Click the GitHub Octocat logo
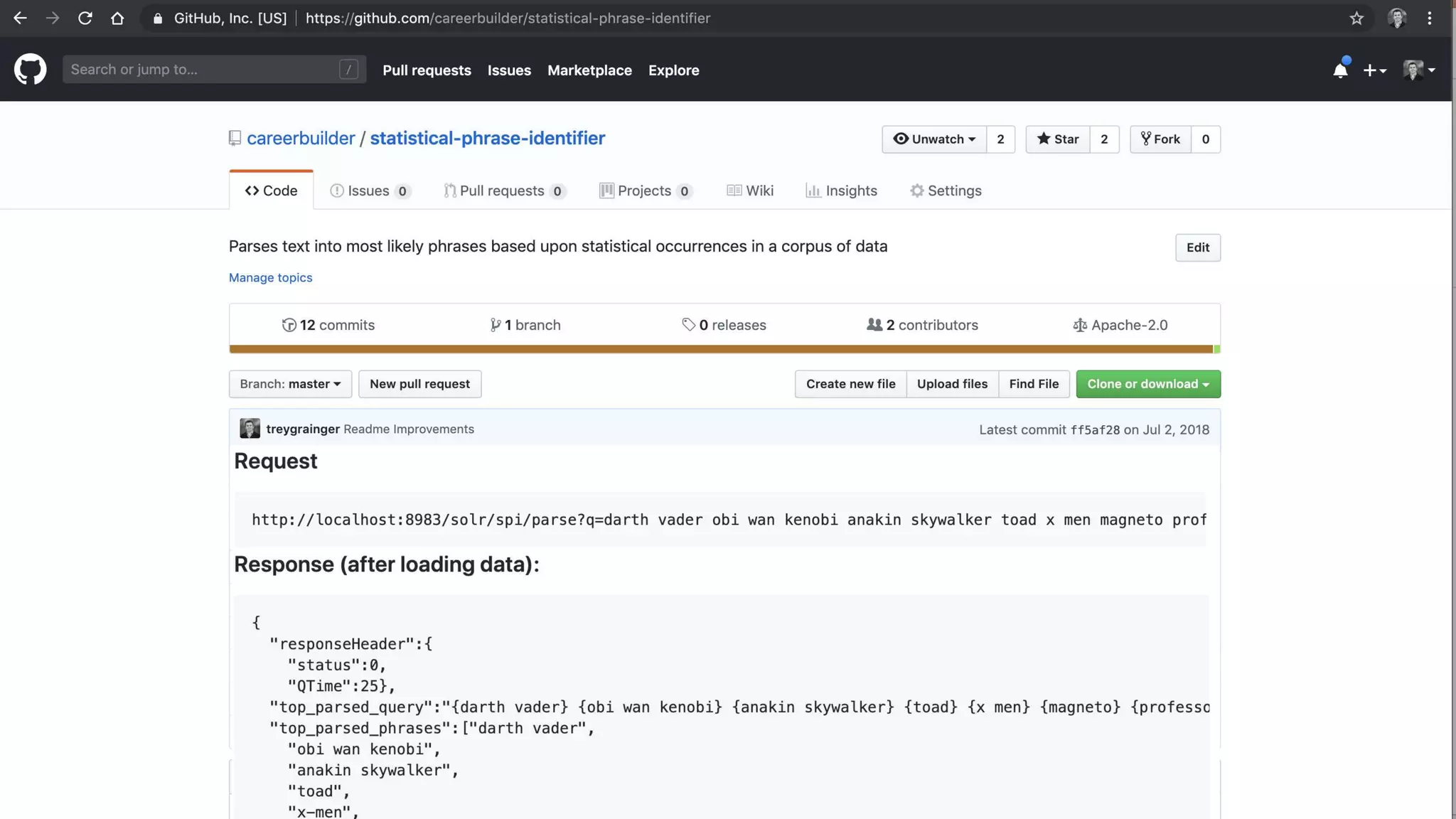The width and height of the screenshot is (1456, 819). pyautogui.click(x=30, y=70)
